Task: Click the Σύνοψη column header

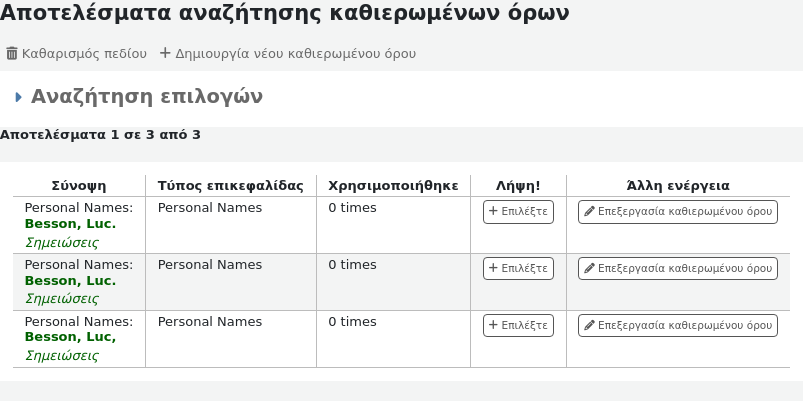Action: coord(79,185)
